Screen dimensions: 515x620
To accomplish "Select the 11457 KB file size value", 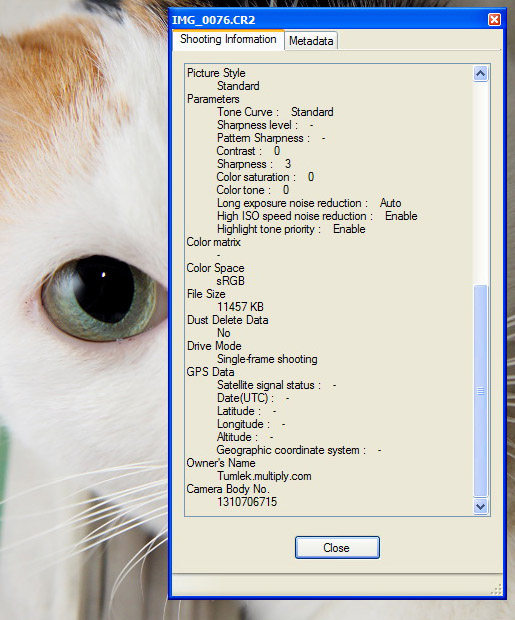I will point(240,307).
